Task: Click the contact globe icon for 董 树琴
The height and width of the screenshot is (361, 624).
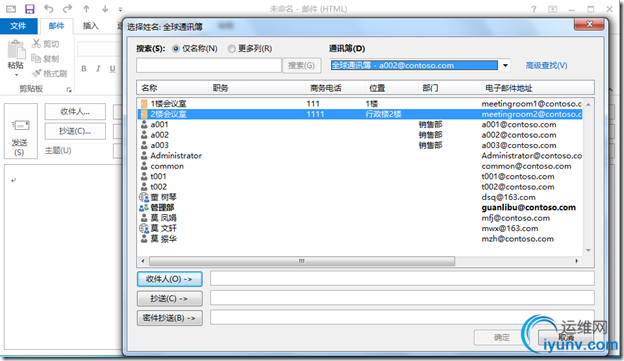Action: coord(144,197)
